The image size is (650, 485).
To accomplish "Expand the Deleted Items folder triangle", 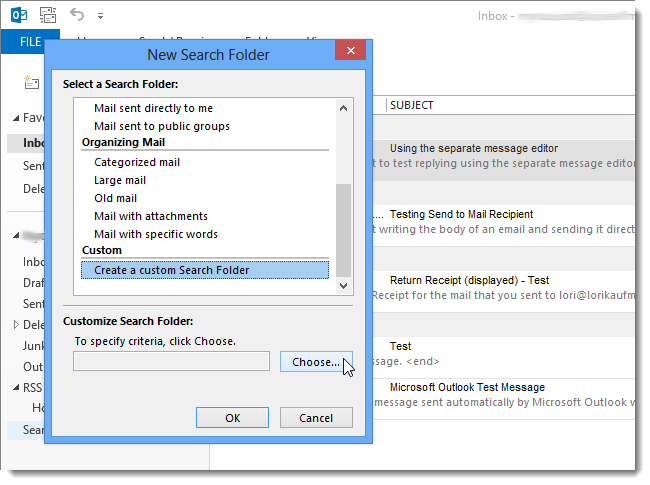I will 16,325.
